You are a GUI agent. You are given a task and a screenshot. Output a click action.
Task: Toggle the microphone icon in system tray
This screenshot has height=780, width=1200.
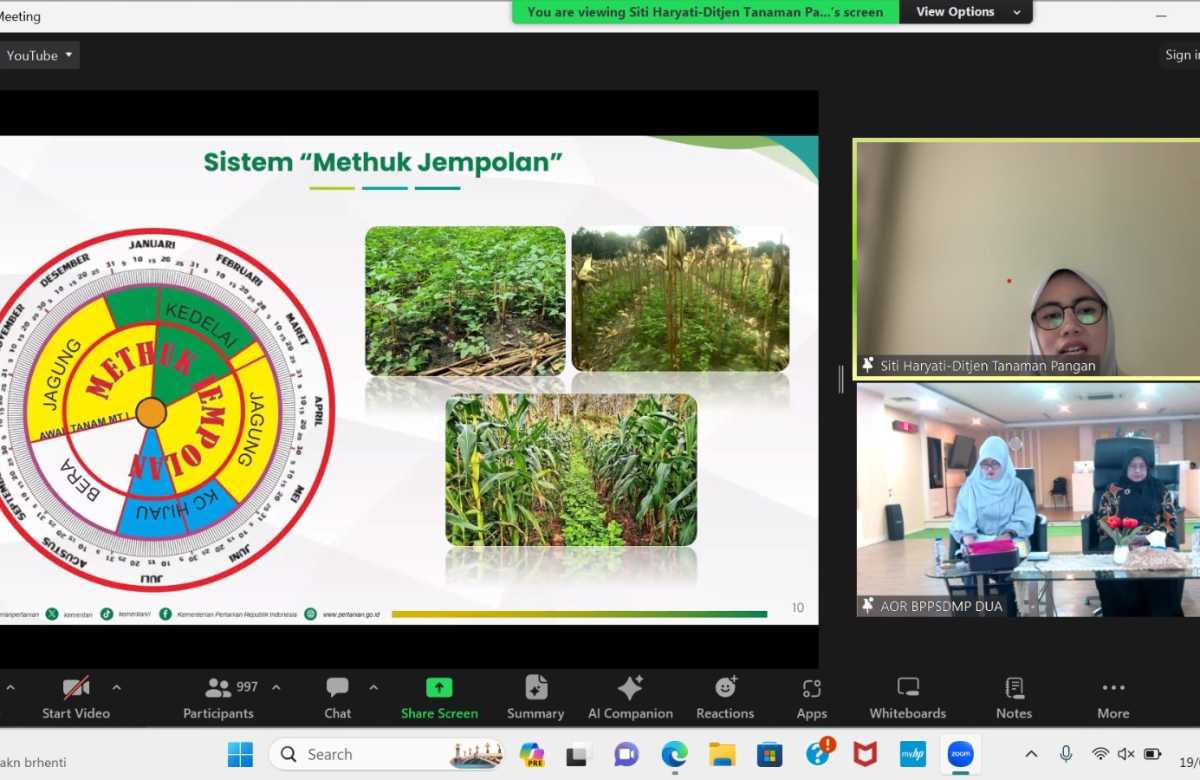[x=1066, y=754]
